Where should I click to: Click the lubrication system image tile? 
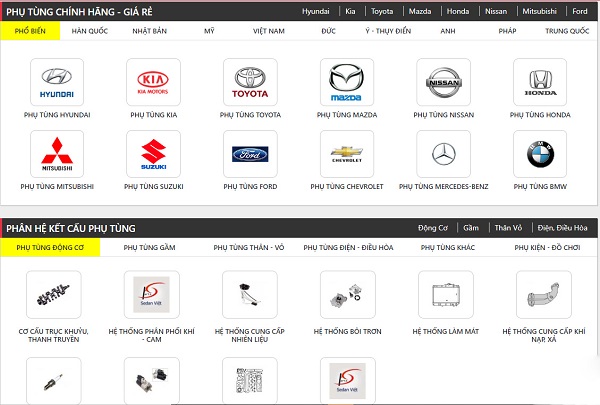pos(347,294)
